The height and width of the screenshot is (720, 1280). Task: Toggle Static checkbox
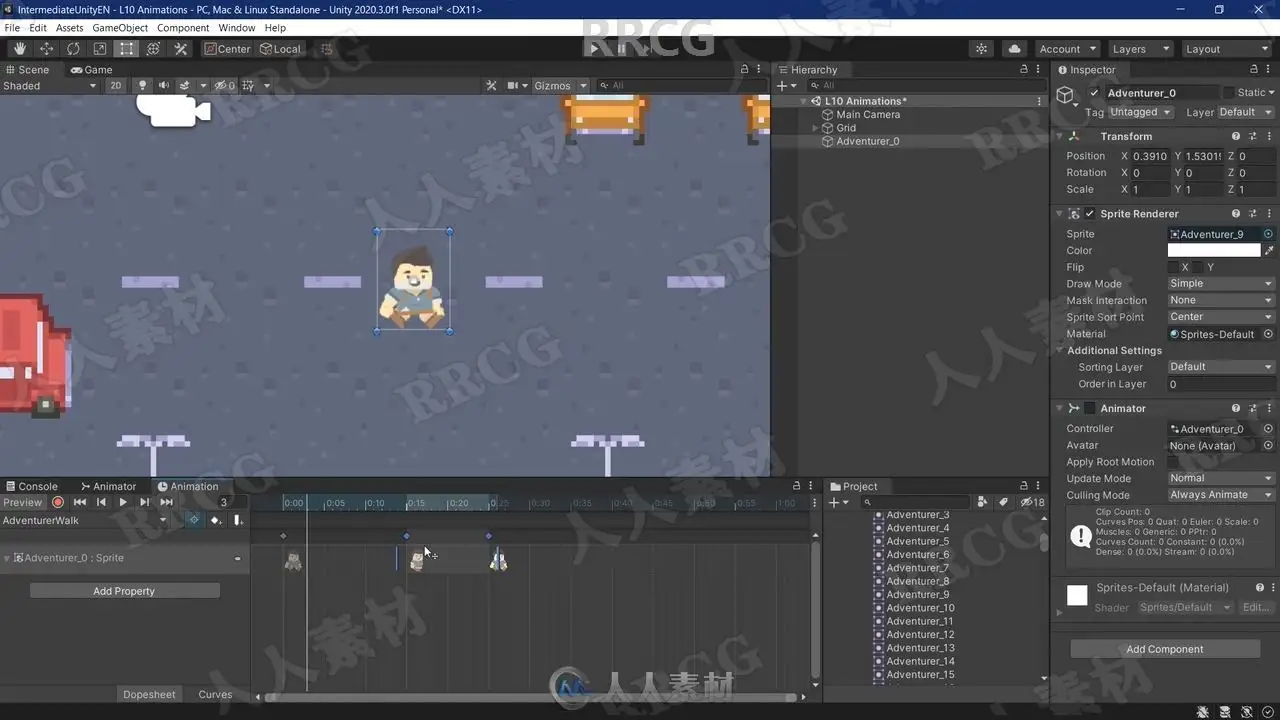point(1230,93)
